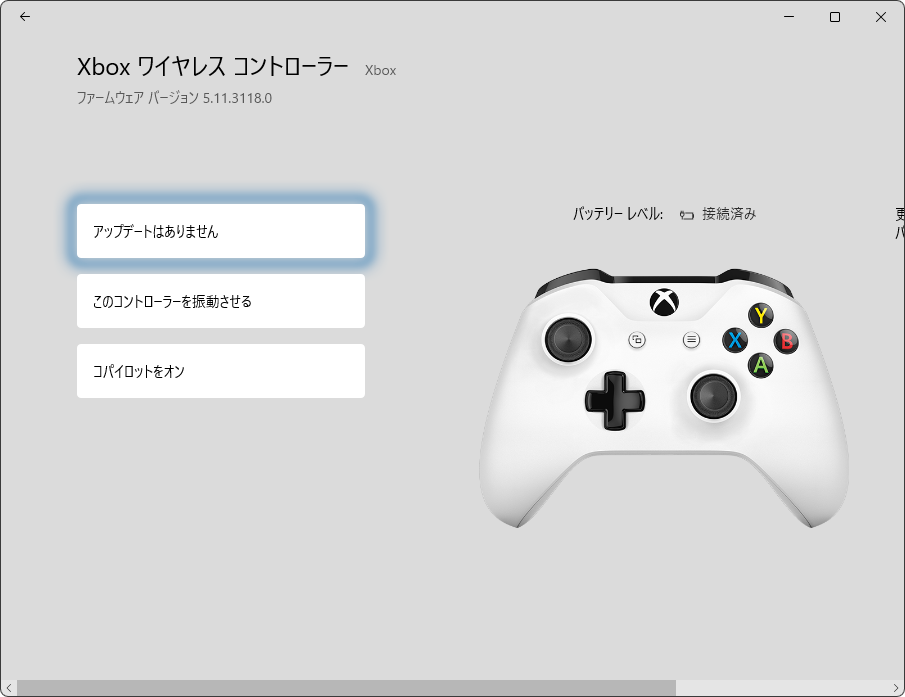The image size is (905, 697).
Task: Click the controller's Menu button
Action: coord(691,340)
